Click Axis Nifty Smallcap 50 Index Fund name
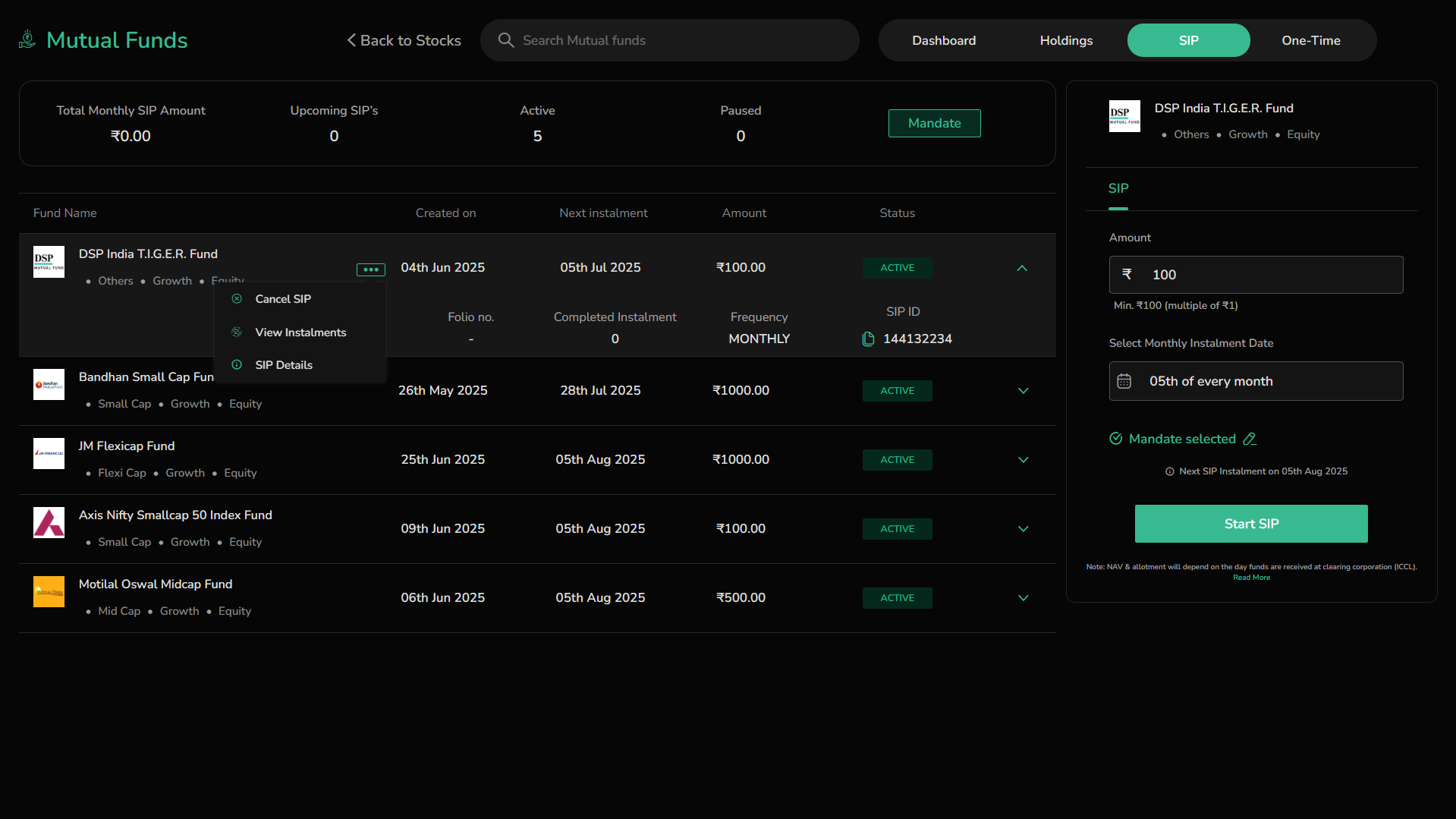 click(x=175, y=515)
